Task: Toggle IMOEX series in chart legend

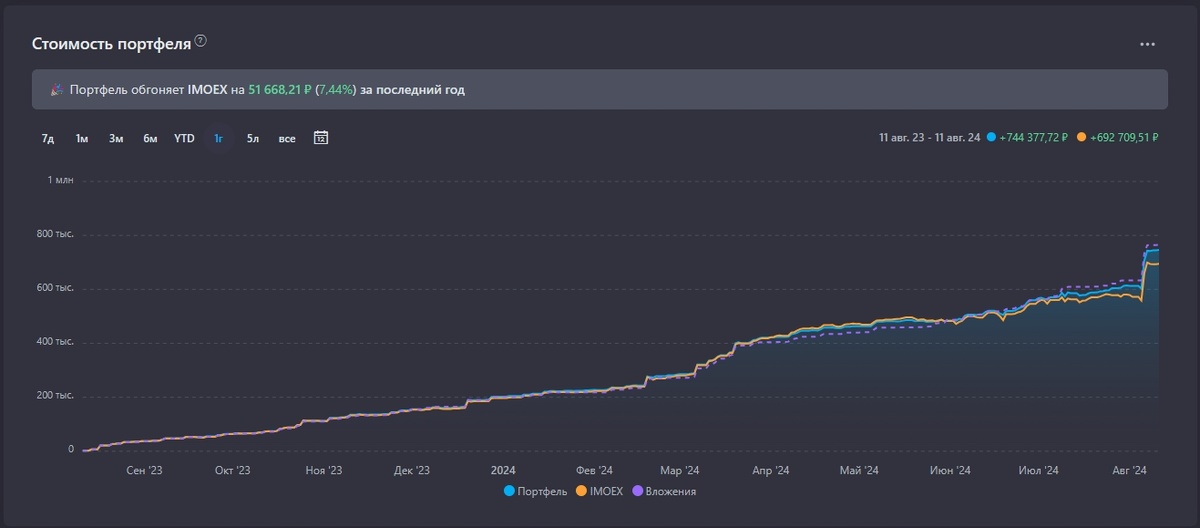Action: pos(601,491)
